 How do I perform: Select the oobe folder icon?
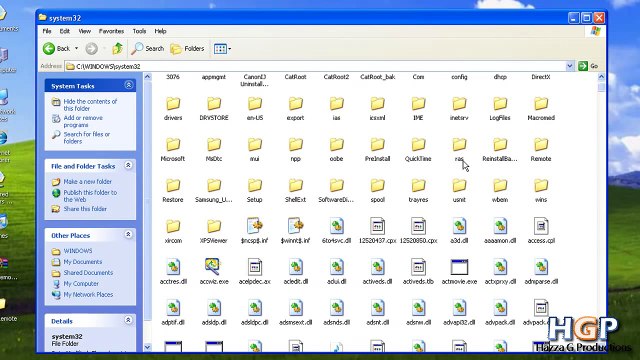[336, 144]
